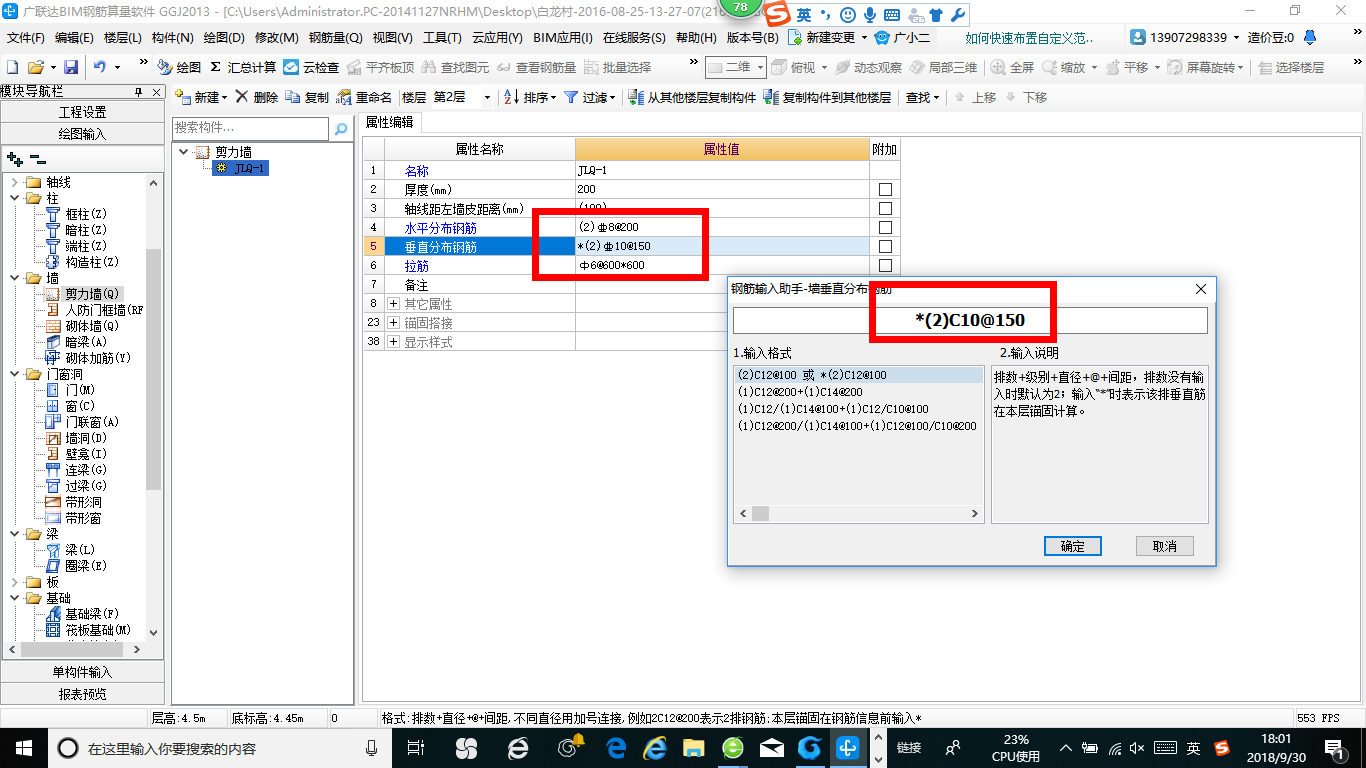Select format example (1)C12@200+(1)C14@200
Viewport: 1366px width, 768px height.
click(x=799, y=392)
